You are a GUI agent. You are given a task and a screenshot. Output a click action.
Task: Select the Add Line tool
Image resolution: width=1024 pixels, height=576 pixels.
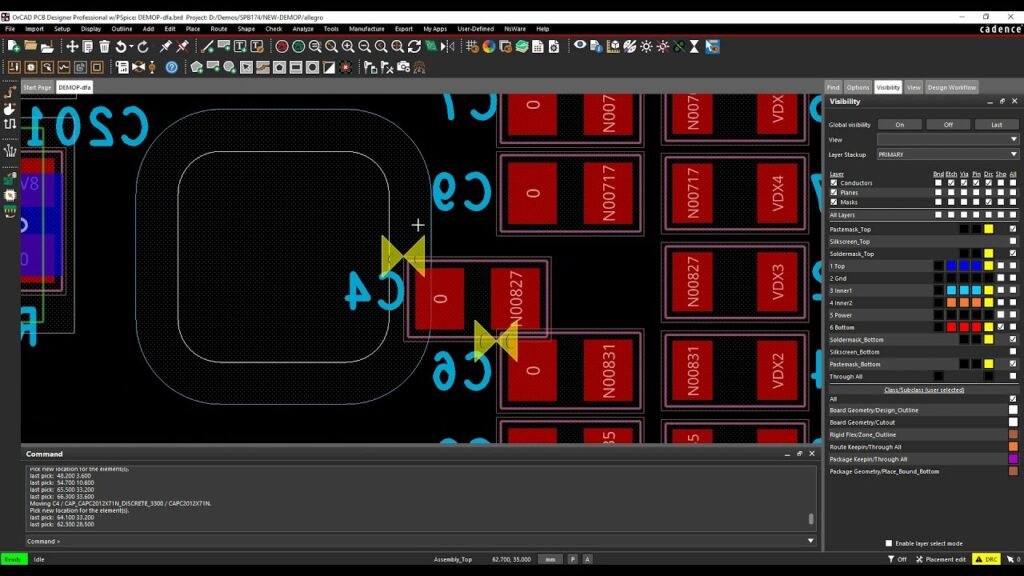click(207, 46)
